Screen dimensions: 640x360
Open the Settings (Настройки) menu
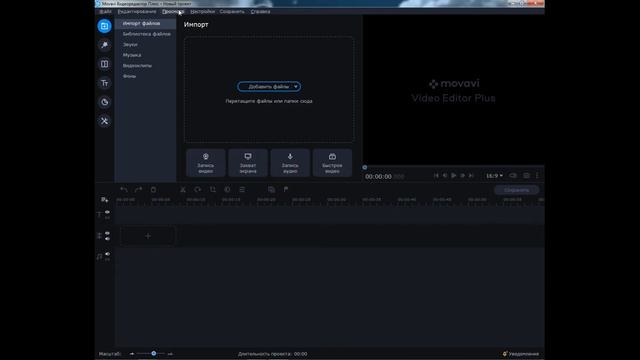pyautogui.click(x=202, y=11)
